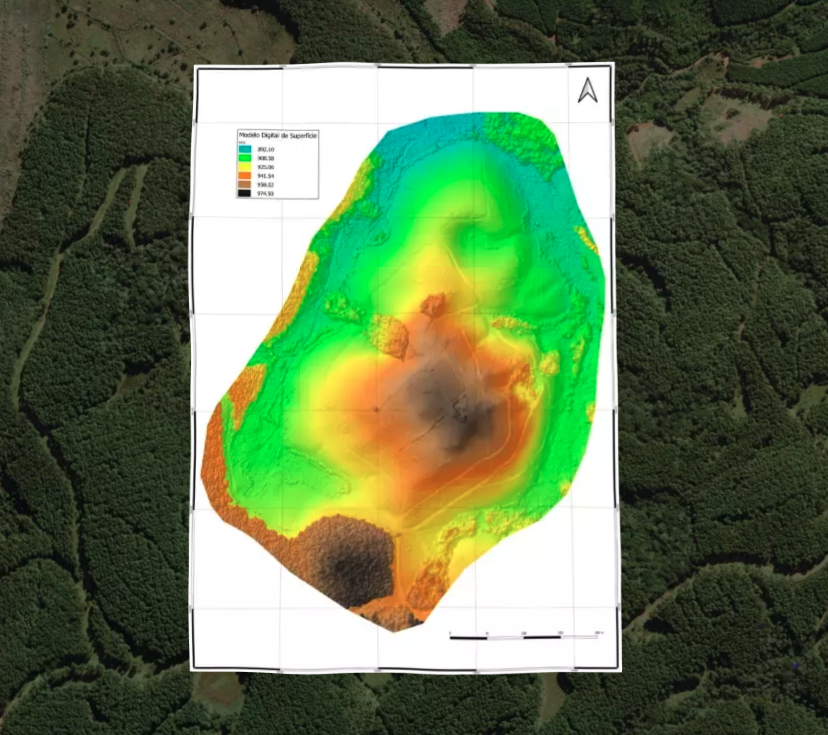
Task: Click the legend value 941.54
Action: [266, 176]
